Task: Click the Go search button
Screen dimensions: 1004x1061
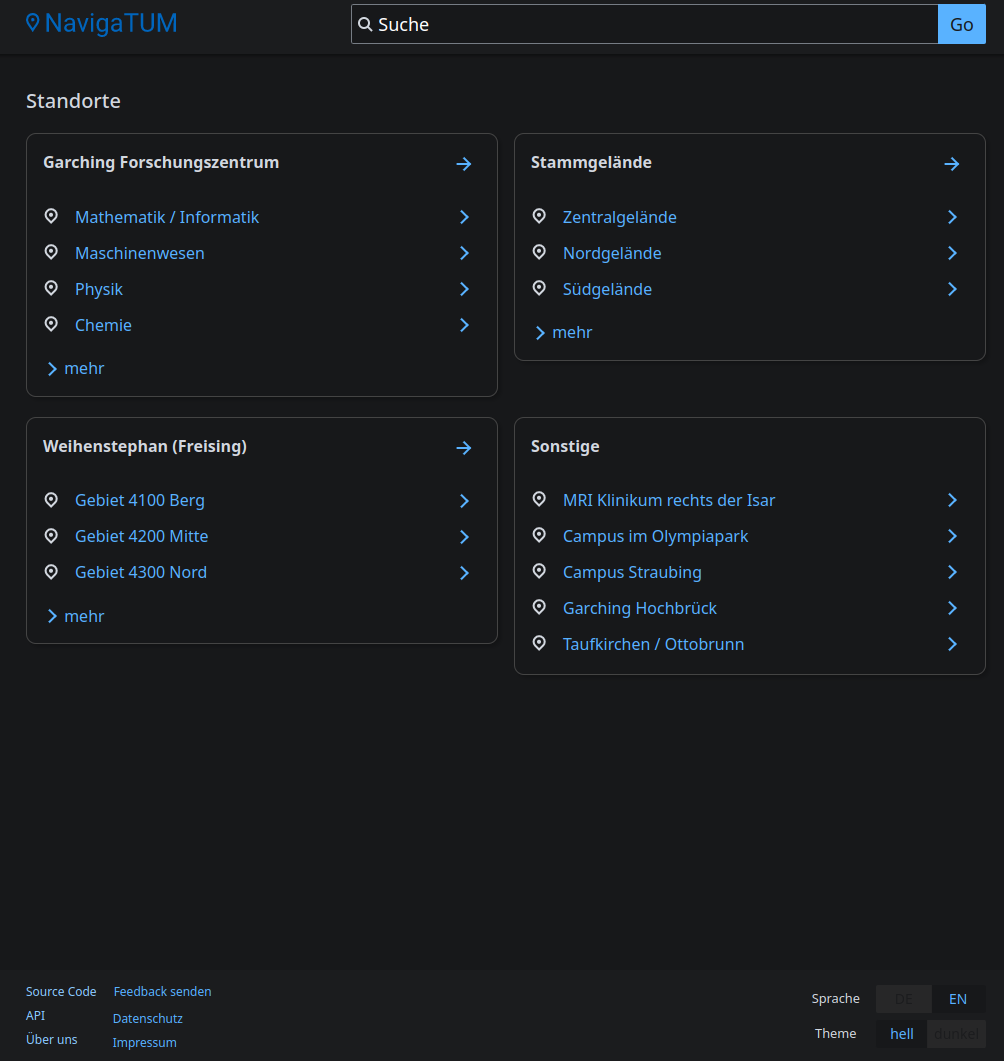Action: pos(961,24)
